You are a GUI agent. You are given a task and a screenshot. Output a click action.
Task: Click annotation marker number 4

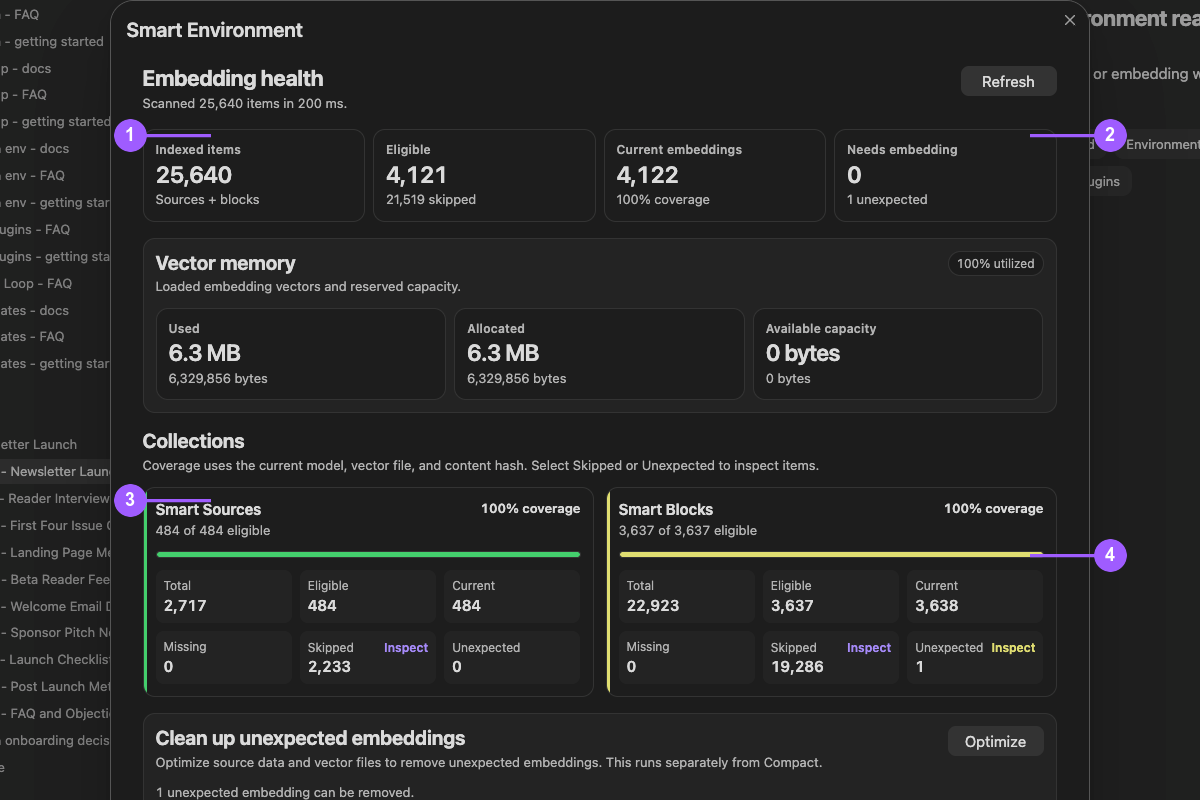pyautogui.click(x=1111, y=555)
